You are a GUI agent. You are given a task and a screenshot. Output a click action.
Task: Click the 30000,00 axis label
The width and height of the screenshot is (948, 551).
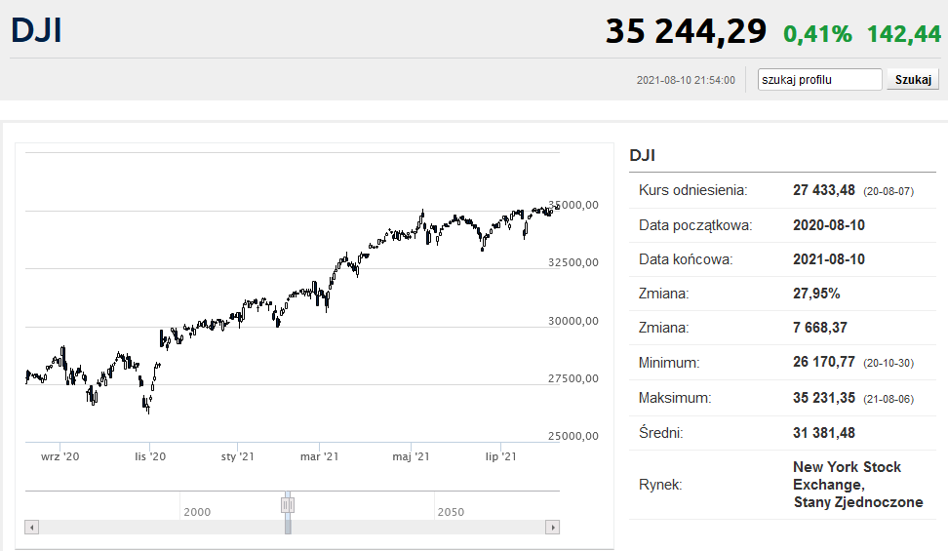click(573, 321)
